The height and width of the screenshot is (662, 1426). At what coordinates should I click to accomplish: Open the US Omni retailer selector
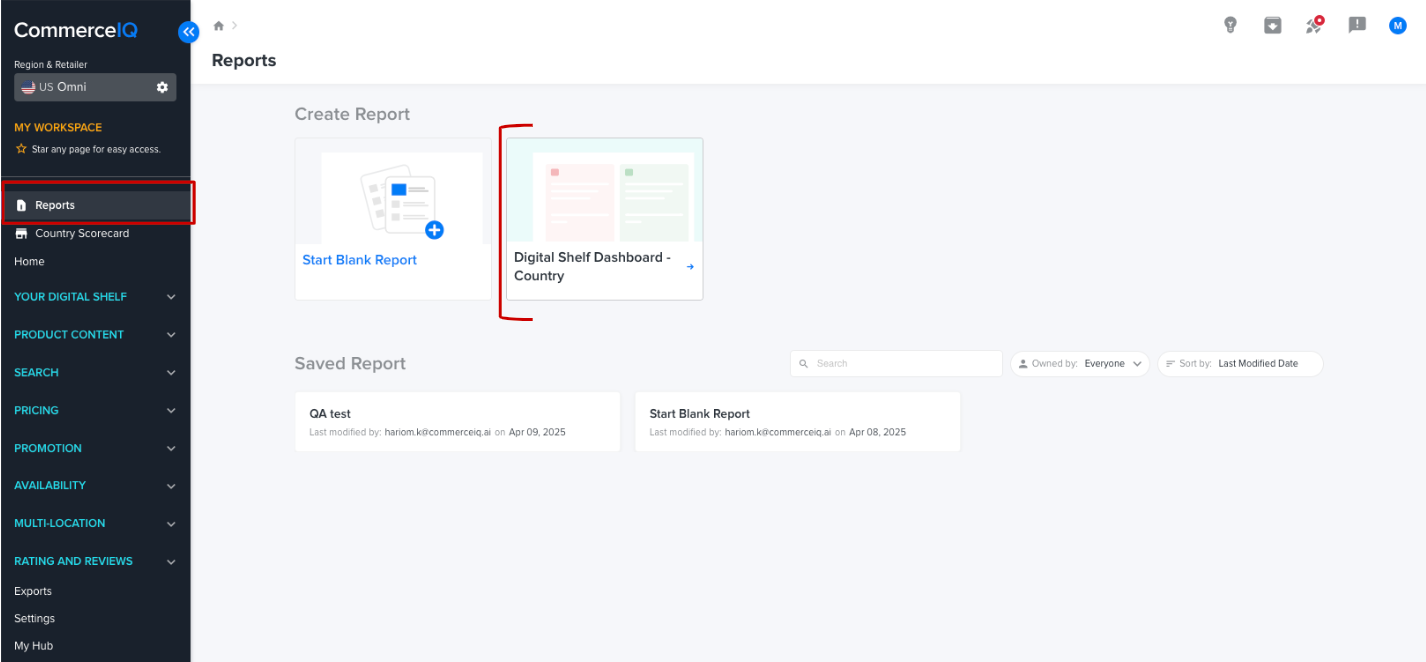[95, 87]
